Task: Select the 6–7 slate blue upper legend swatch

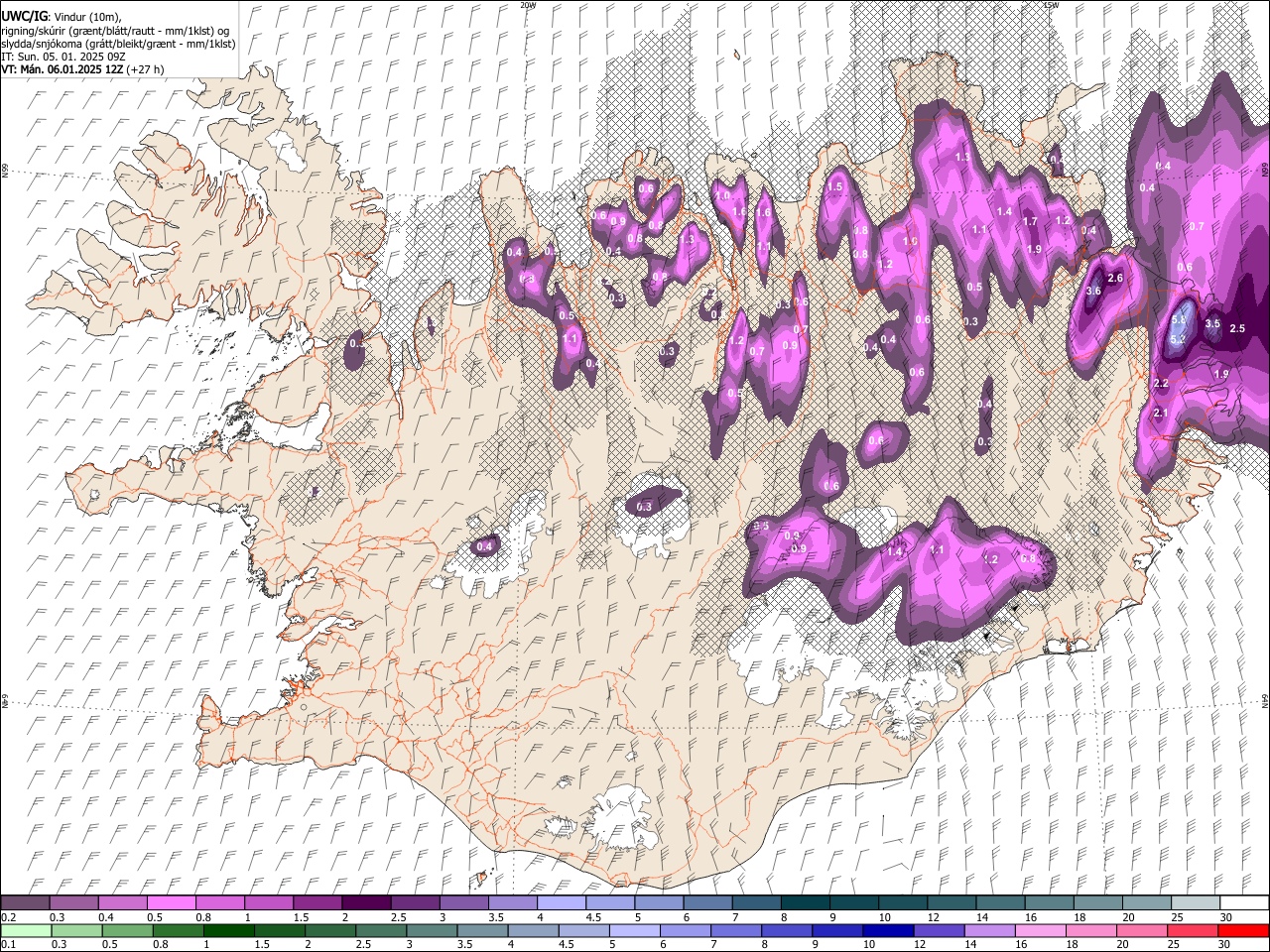Action: pos(707,902)
